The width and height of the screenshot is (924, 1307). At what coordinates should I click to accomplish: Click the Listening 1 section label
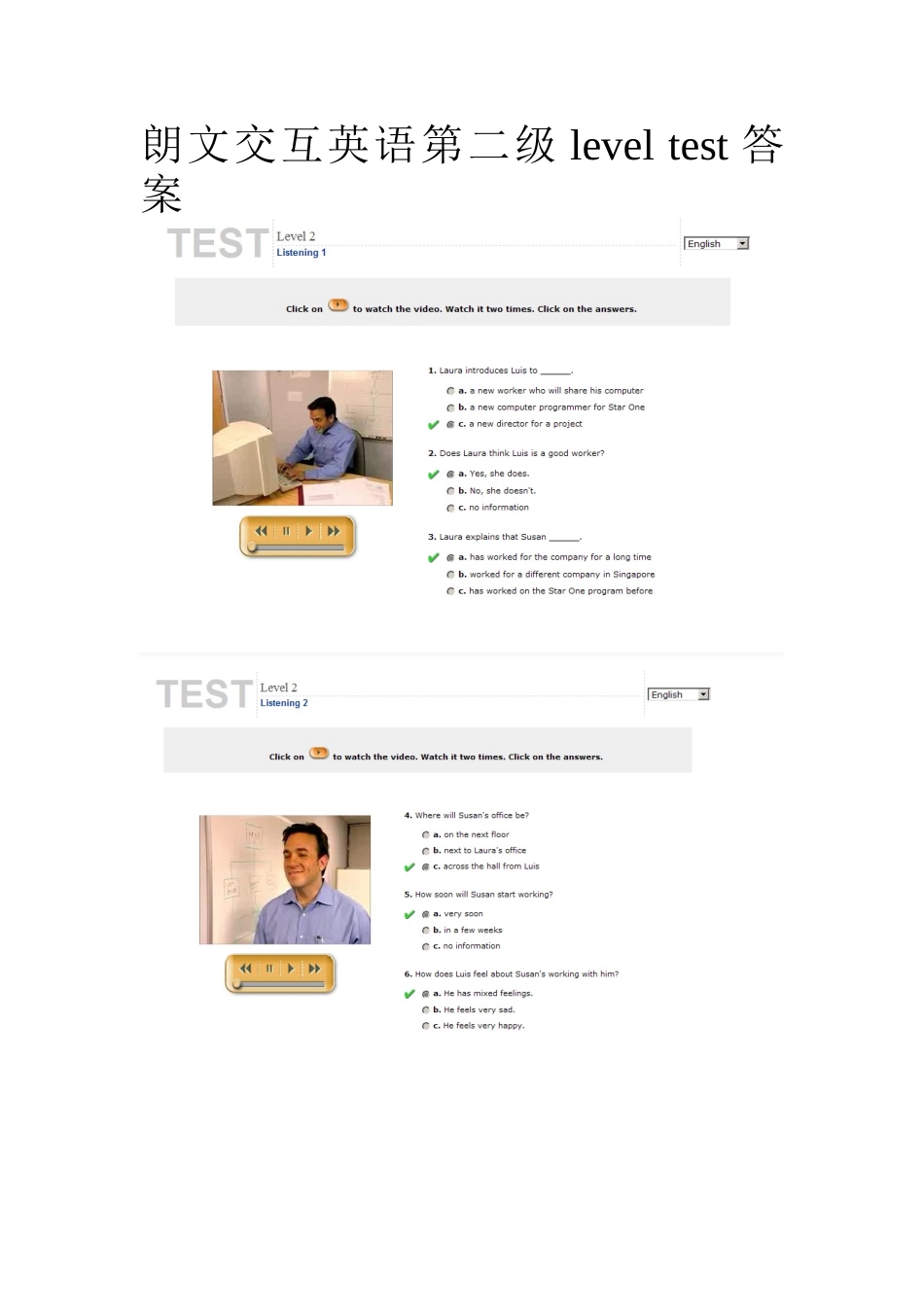click(x=302, y=253)
